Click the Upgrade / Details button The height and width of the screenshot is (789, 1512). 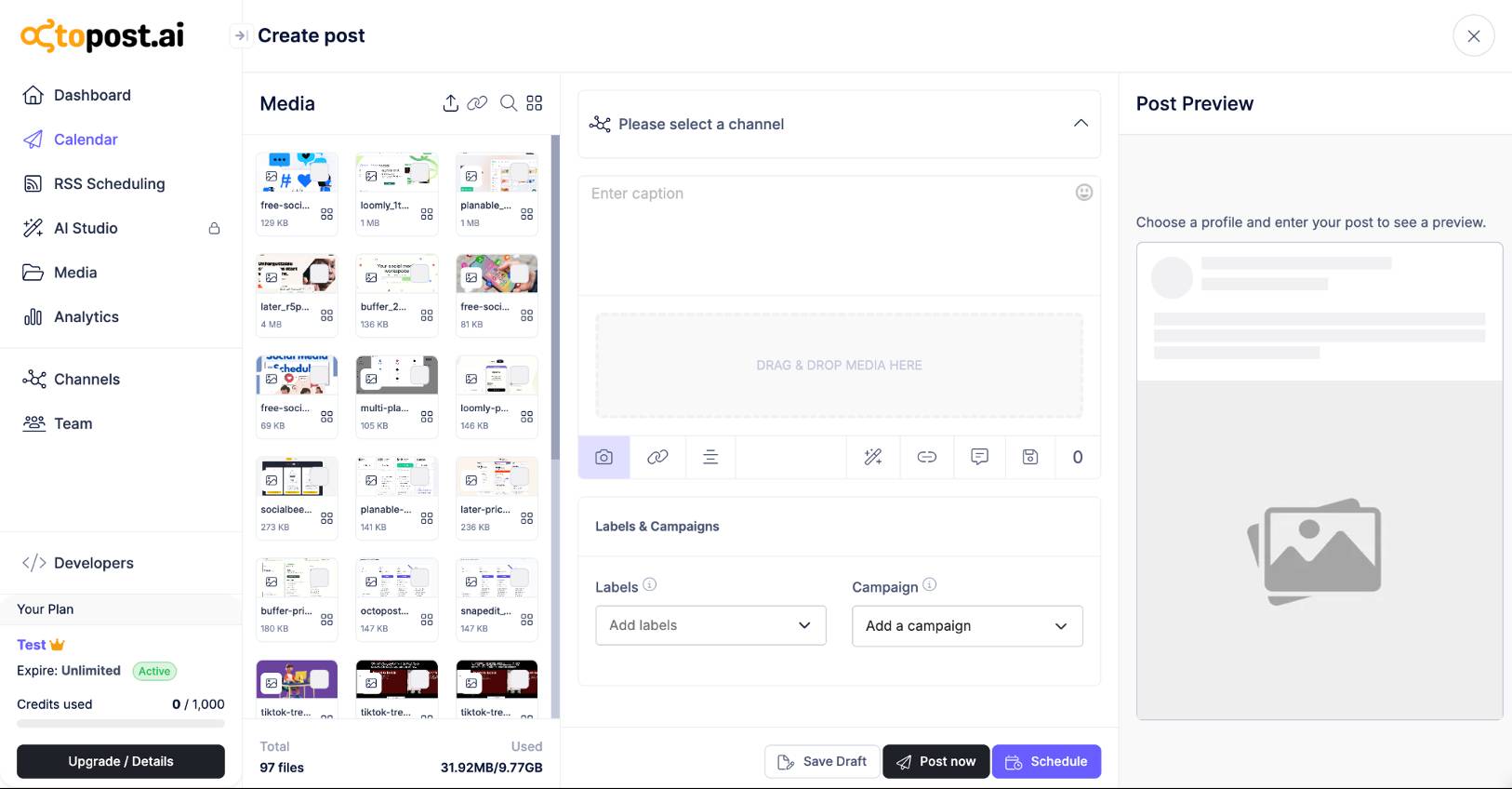click(121, 761)
